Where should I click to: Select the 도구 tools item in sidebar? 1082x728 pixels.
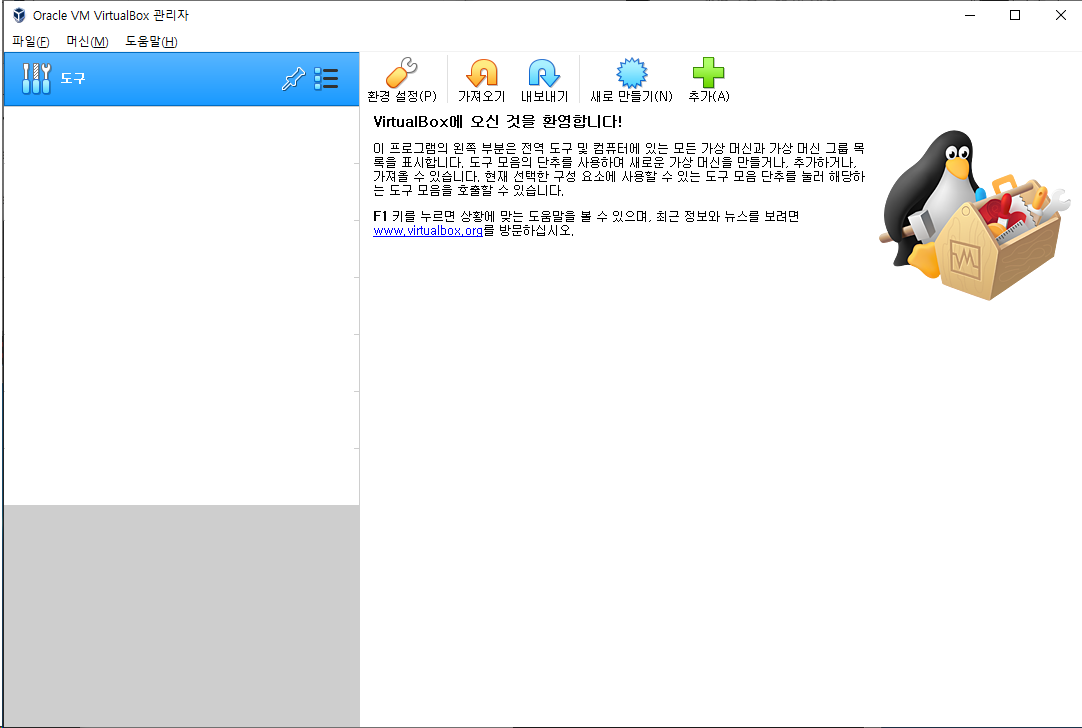click(181, 79)
